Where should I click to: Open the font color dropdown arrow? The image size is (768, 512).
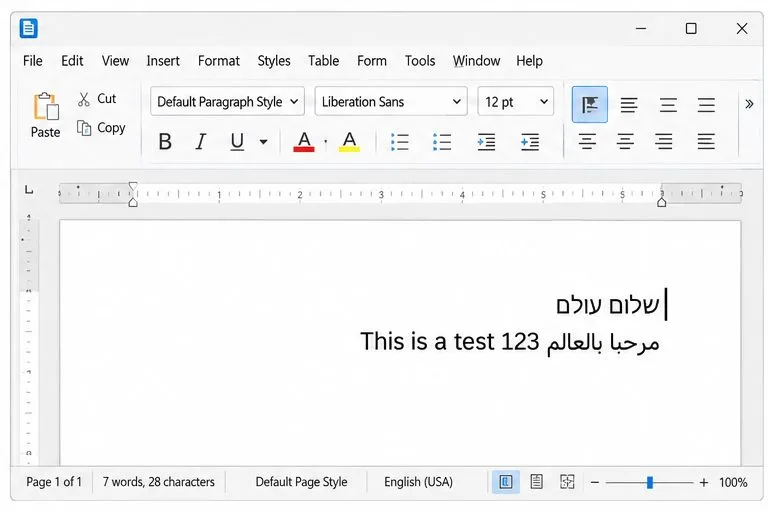(325, 142)
